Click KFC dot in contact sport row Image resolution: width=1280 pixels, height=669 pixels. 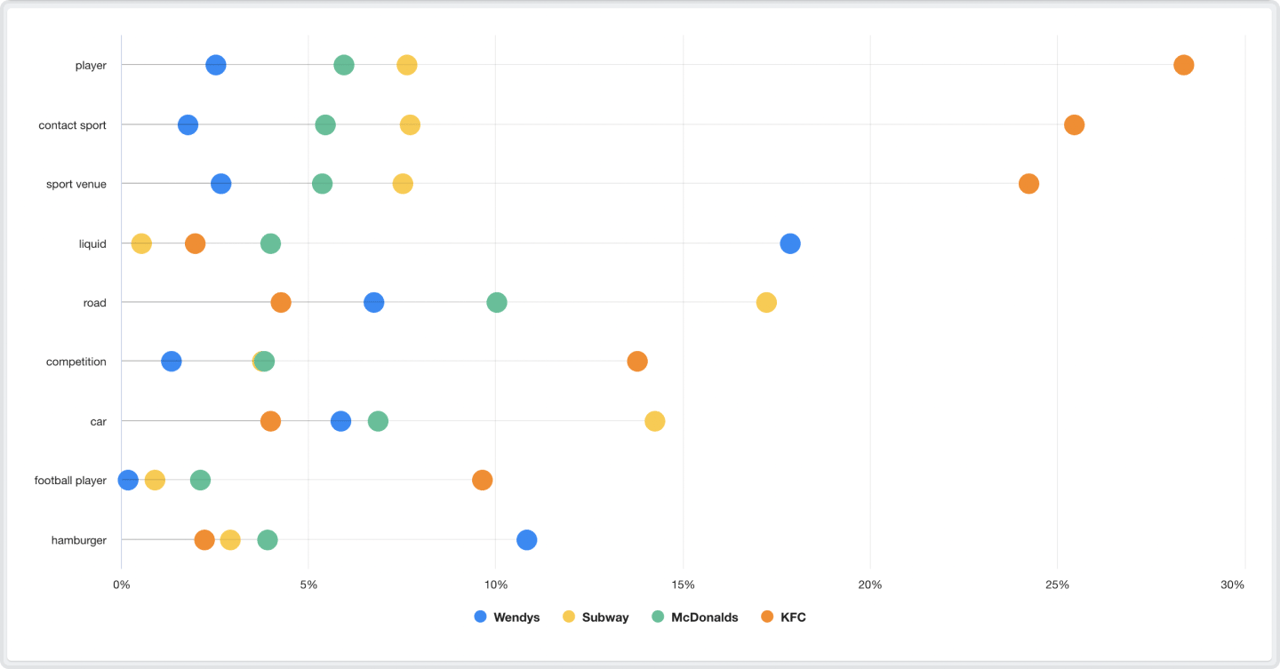pyautogui.click(x=1074, y=125)
